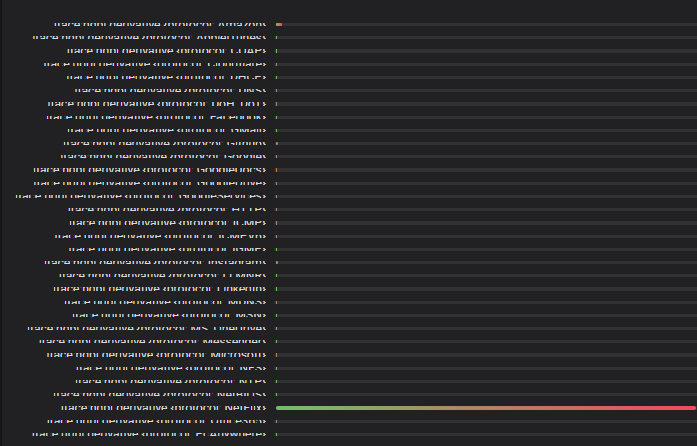Select the ICMPV6 protocol label

(160, 236)
